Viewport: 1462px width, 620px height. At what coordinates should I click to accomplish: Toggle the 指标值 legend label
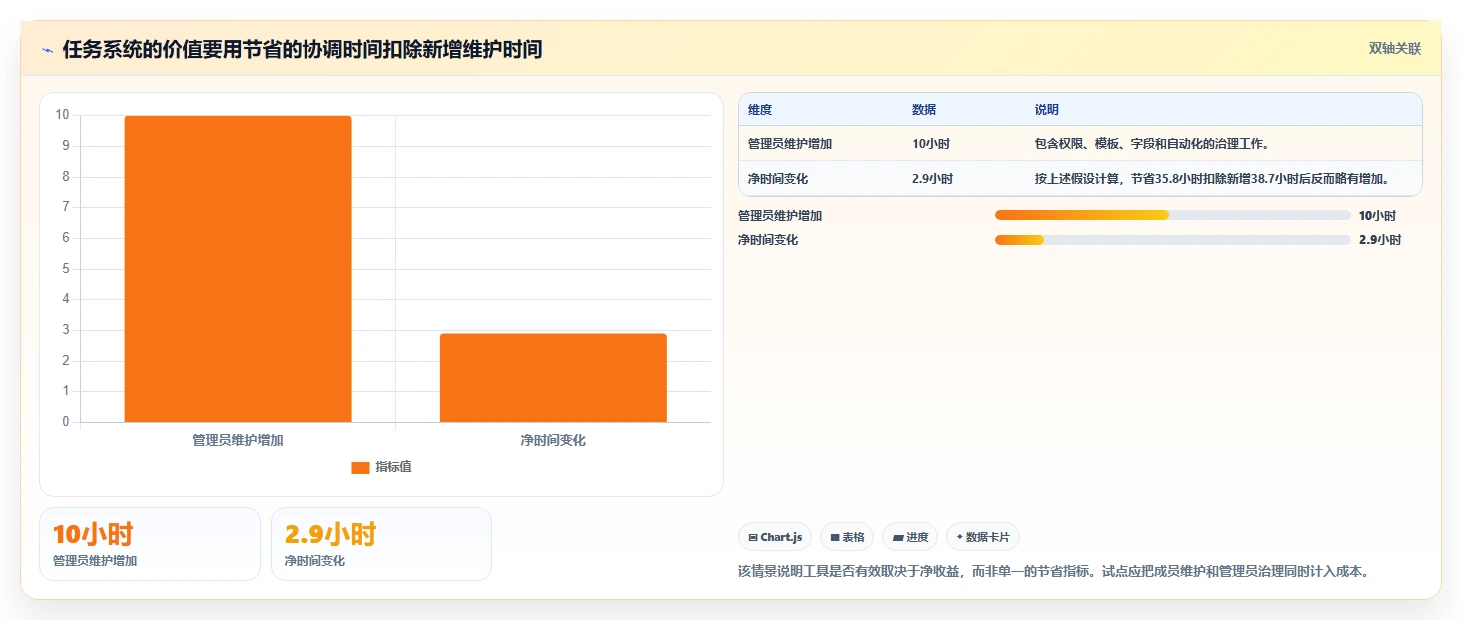pyautogui.click(x=393, y=468)
